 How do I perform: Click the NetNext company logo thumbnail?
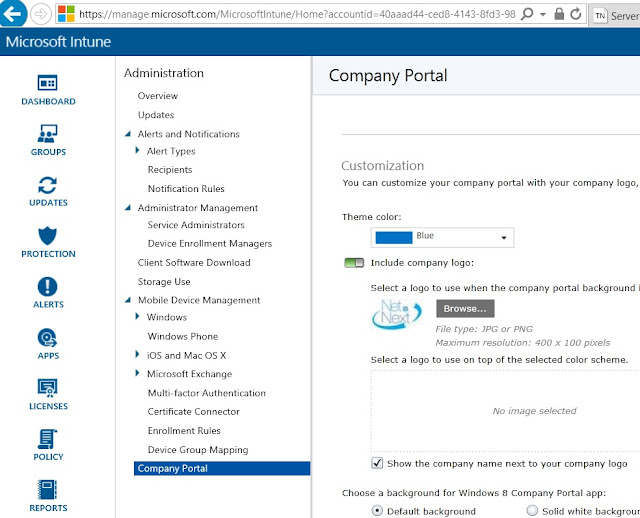(x=397, y=314)
